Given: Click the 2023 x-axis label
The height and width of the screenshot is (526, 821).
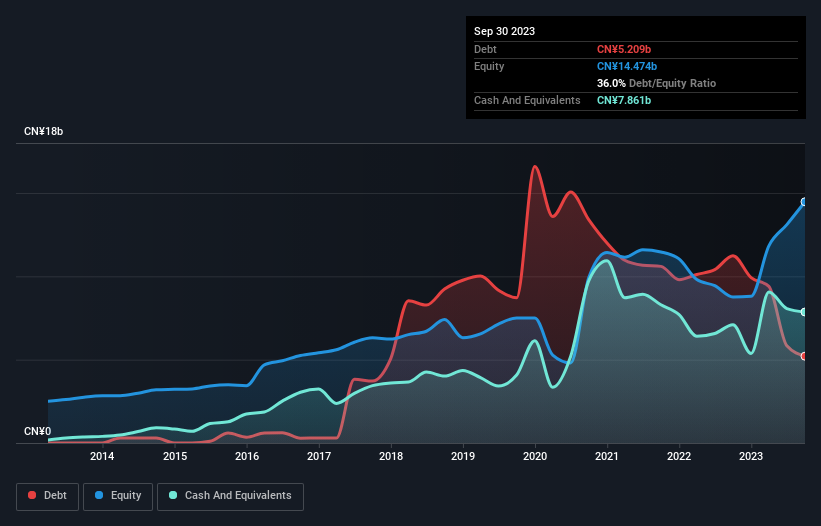Looking at the screenshot, I should coord(751,456).
